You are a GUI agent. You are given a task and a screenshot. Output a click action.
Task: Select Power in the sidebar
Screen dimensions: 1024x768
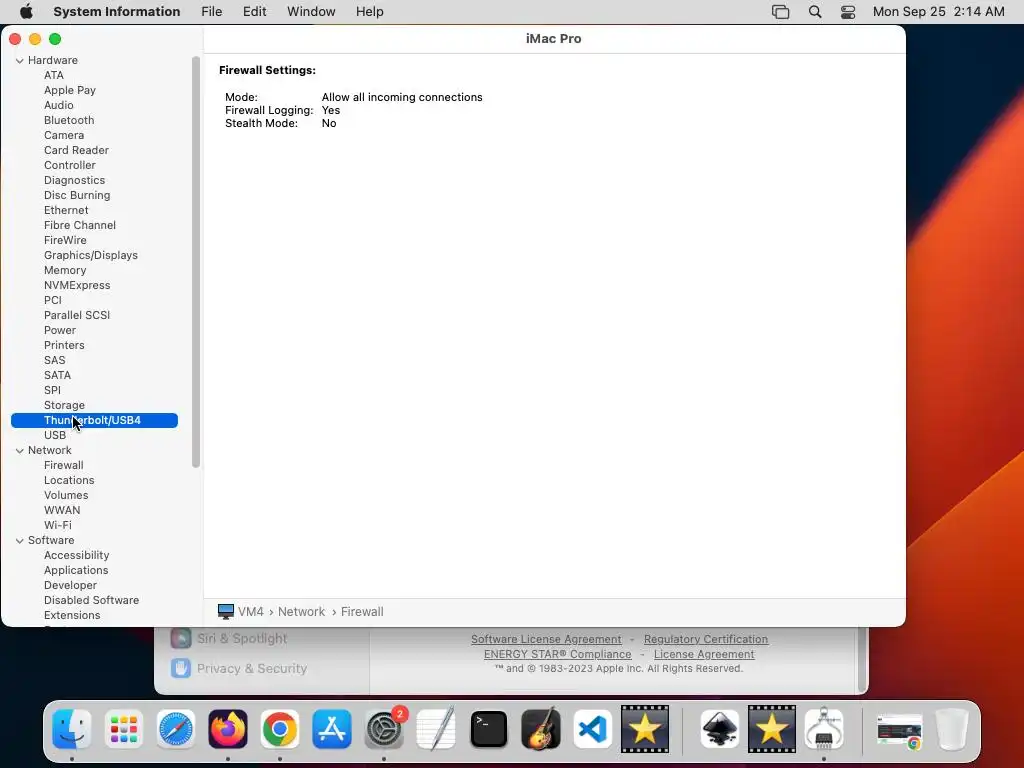tap(60, 330)
